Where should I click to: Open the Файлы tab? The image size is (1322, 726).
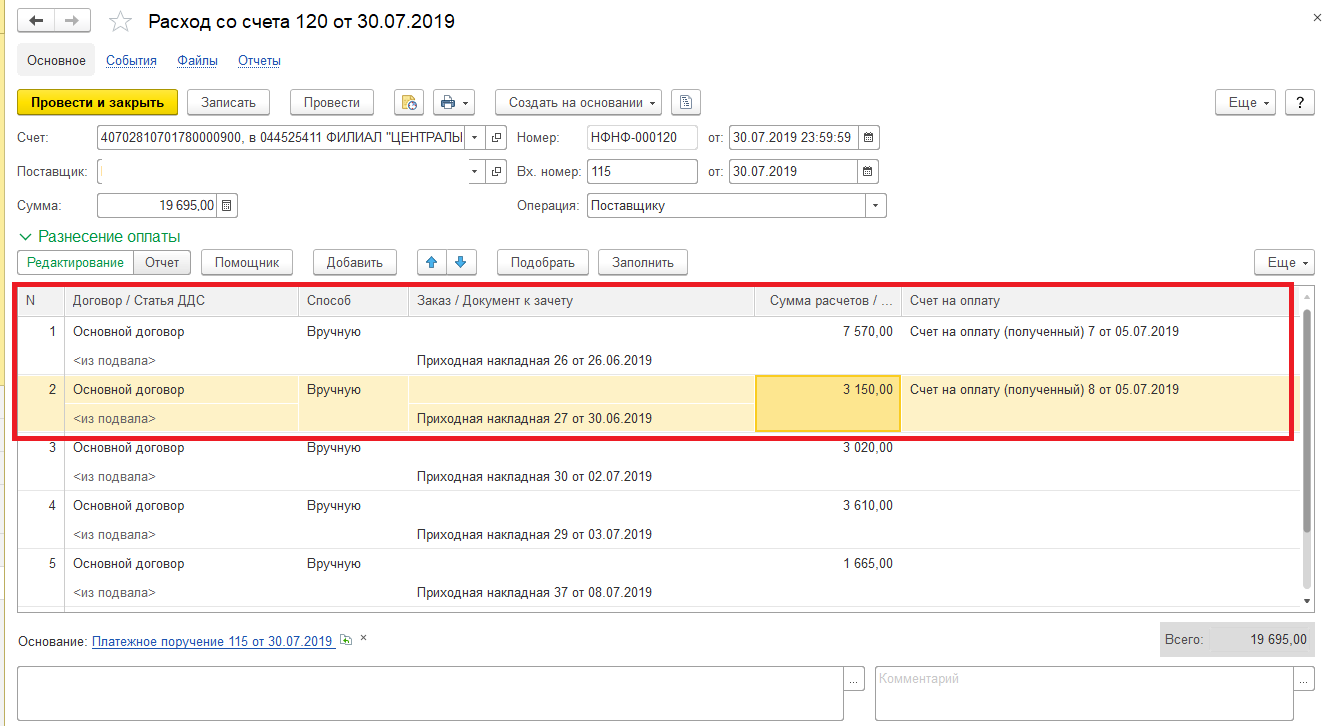[197, 61]
